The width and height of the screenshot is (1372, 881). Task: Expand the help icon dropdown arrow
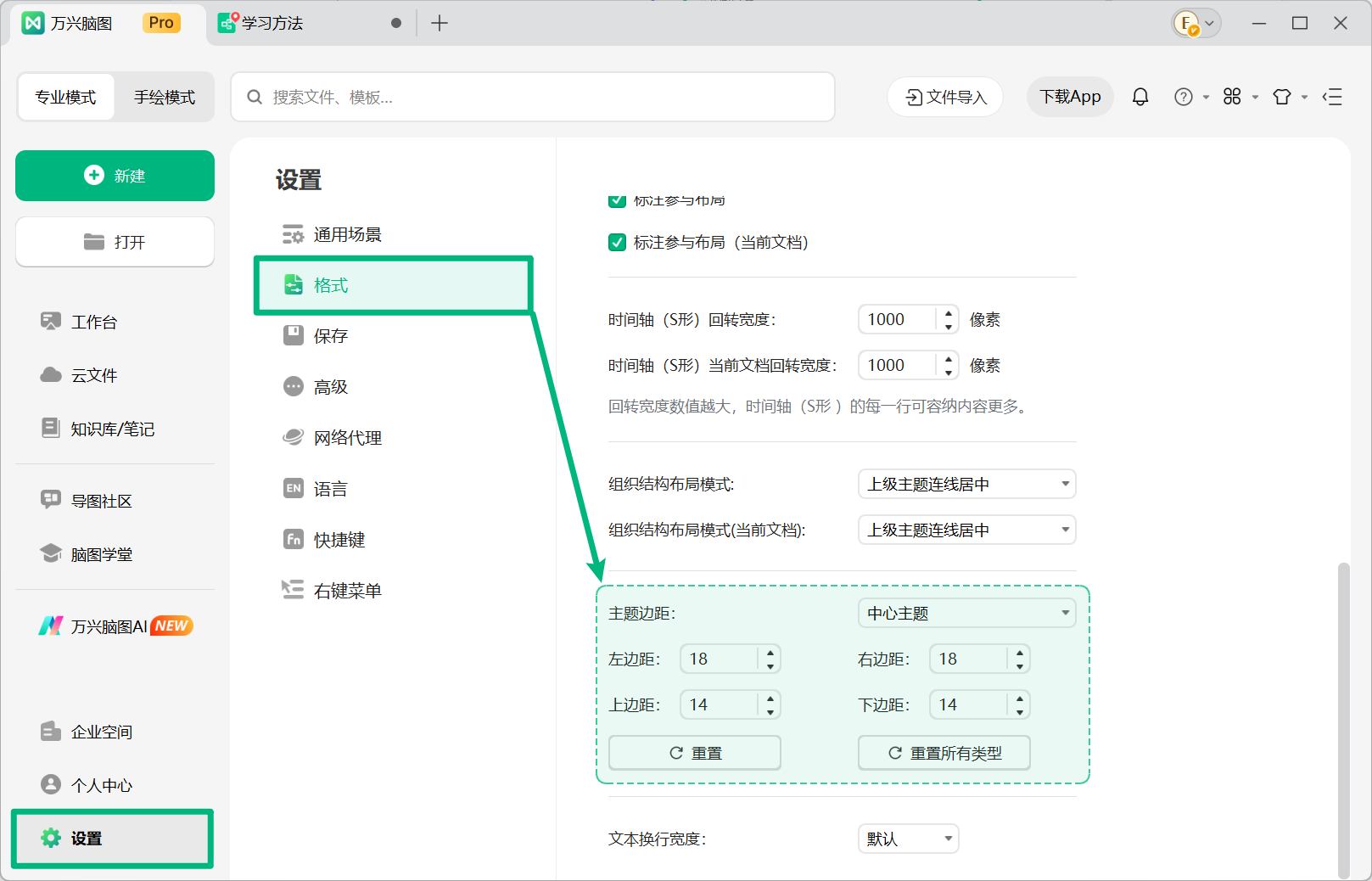coord(1206,98)
